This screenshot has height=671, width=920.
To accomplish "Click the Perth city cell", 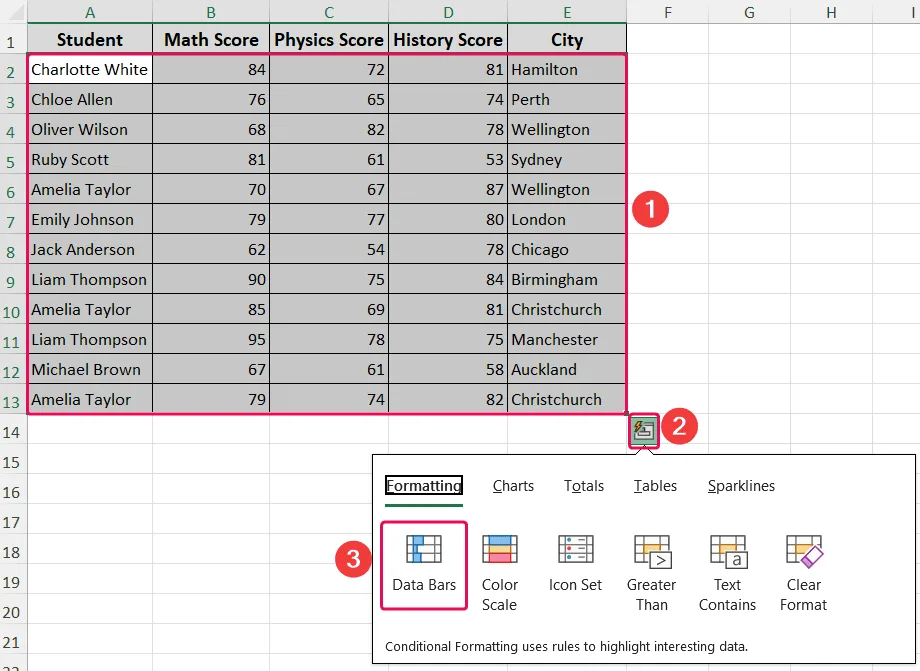I will click(x=567, y=99).
